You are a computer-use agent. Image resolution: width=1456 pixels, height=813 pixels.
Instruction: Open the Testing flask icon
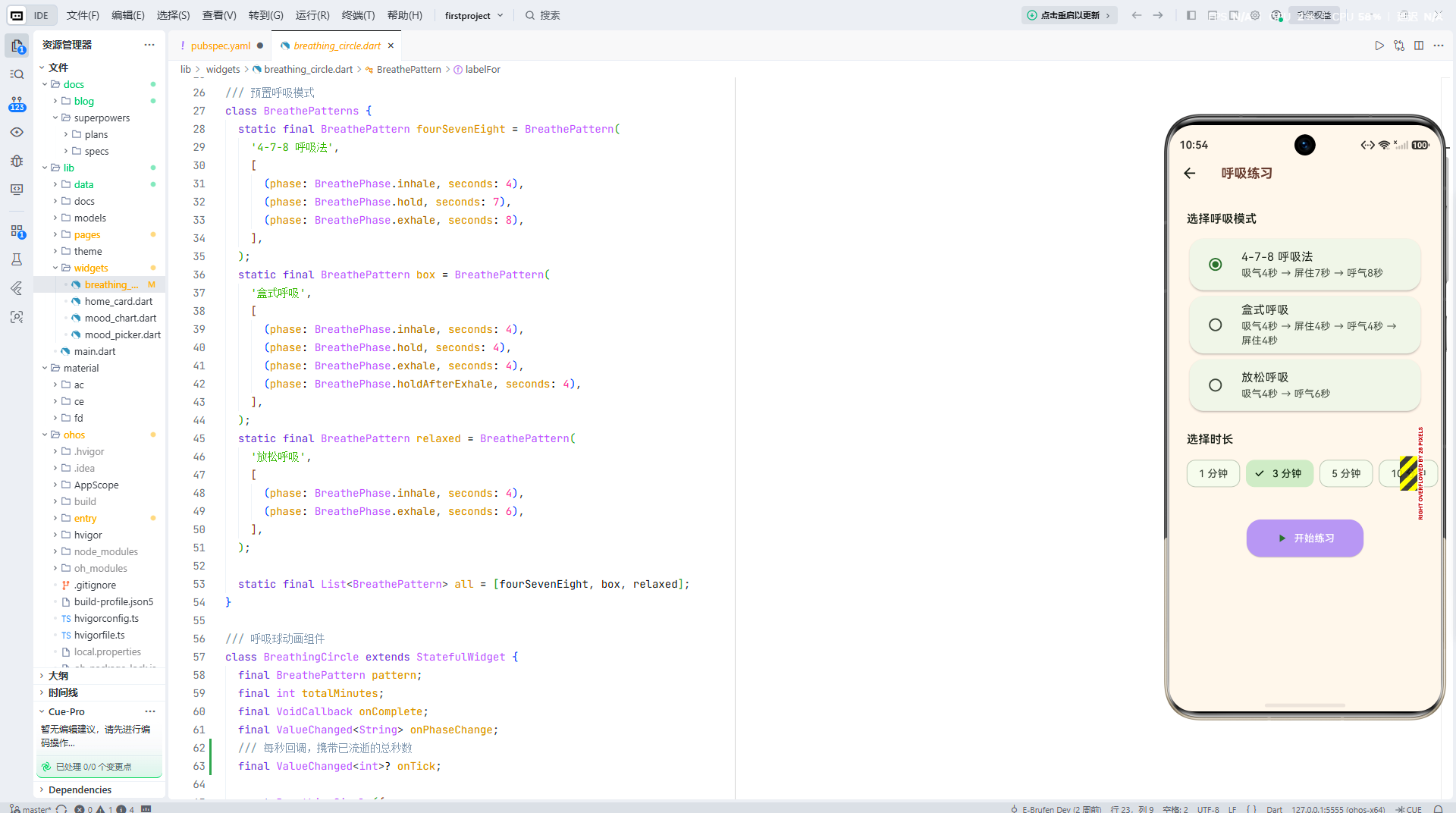point(17,259)
